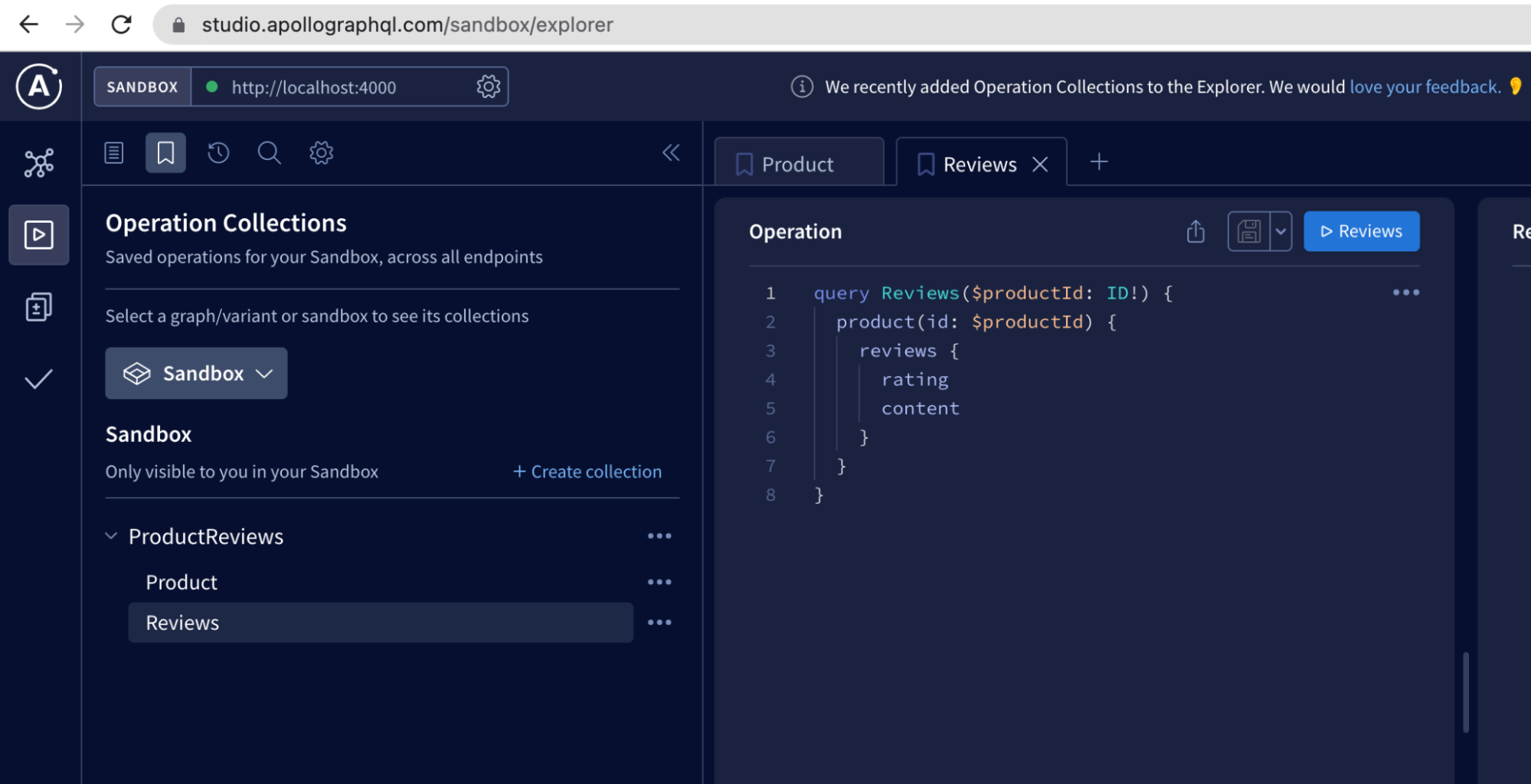This screenshot has height=784, width=1531.
Task: Open options menu for Reviews operation
Action: pyautogui.click(x=659, y=622)
